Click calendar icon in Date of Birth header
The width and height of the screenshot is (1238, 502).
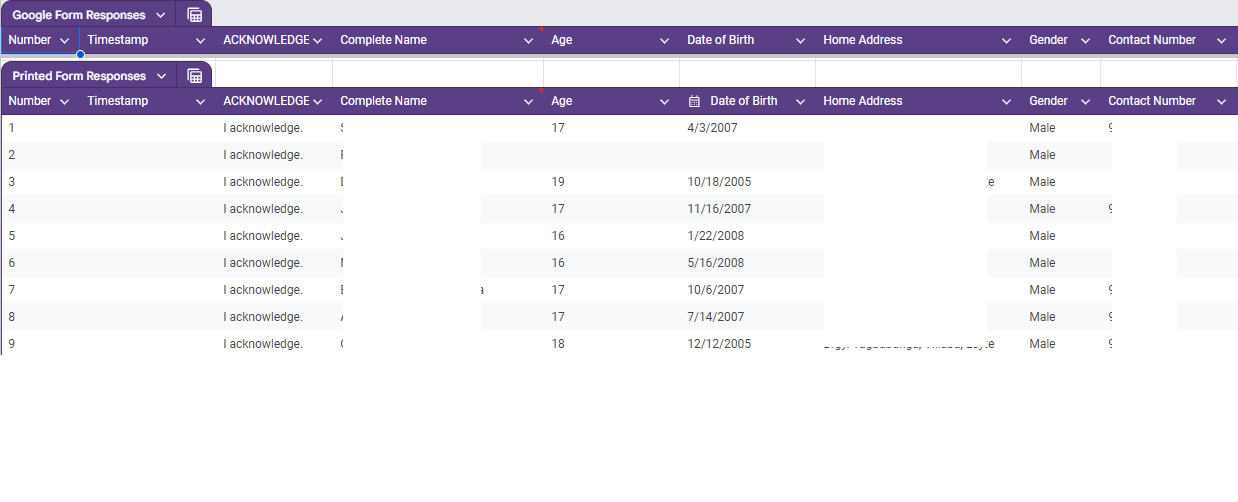pos(695,101)
